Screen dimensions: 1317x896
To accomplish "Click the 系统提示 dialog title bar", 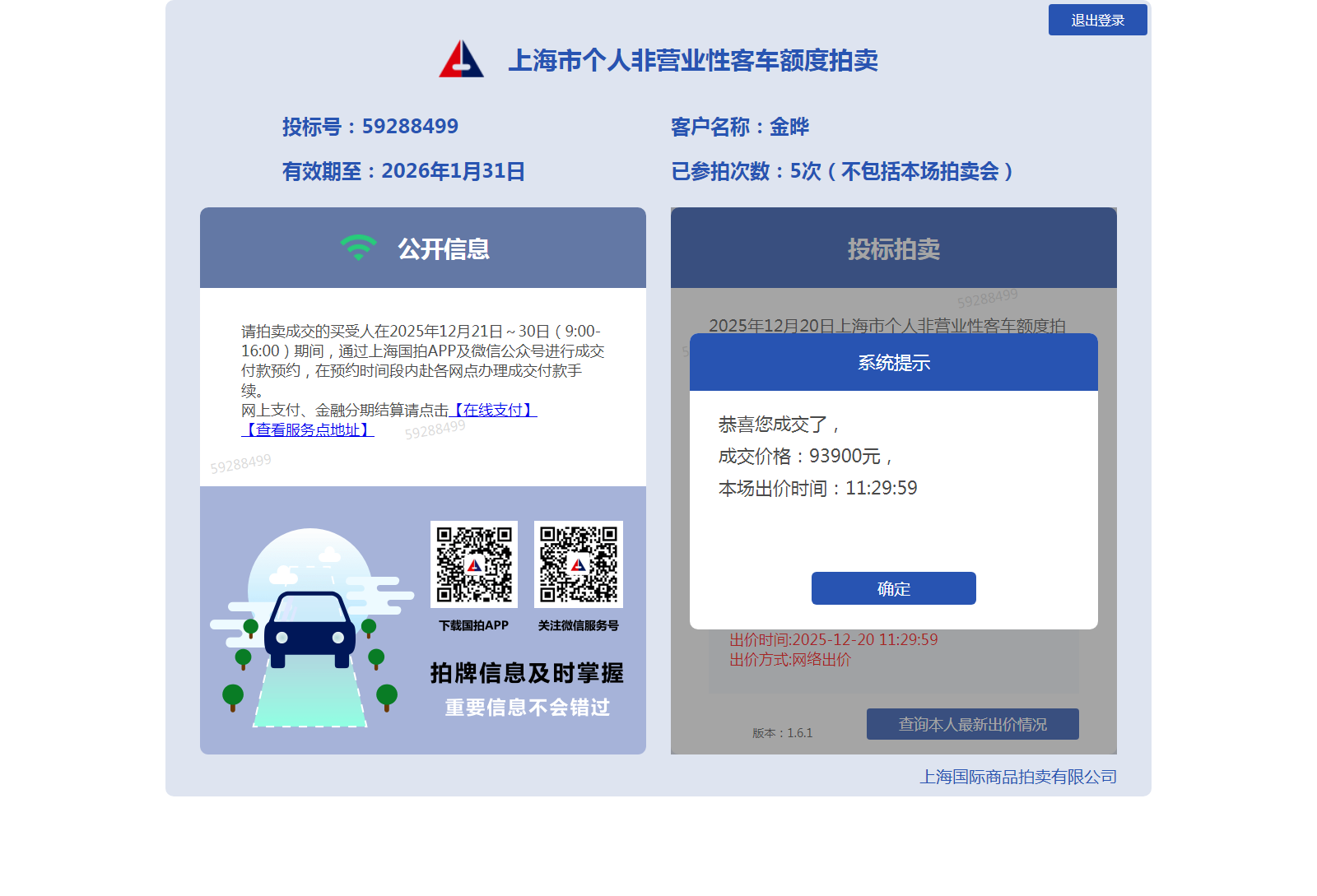I will (893, 362).
